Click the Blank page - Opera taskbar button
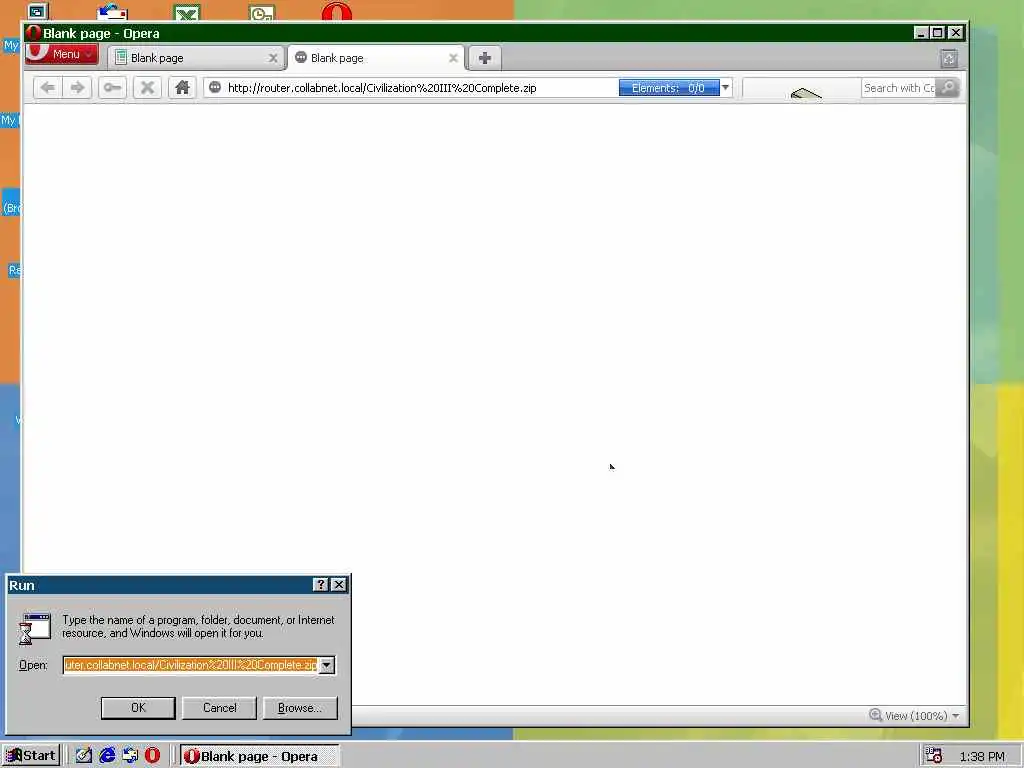This screenshot has width=1024, height=768. pos(260,756)
